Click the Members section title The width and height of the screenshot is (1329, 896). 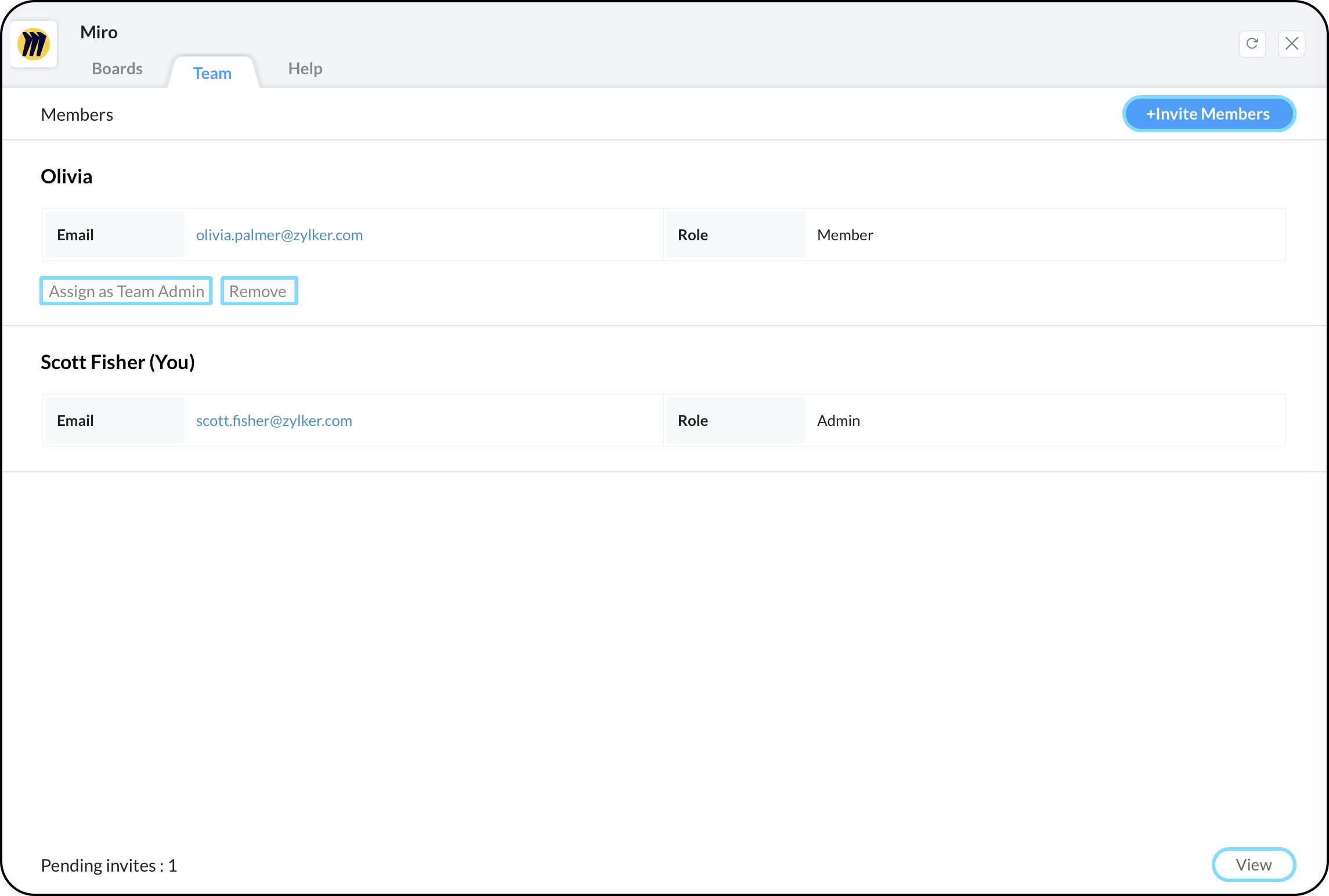pyautogui.click(x=77, y=115)
